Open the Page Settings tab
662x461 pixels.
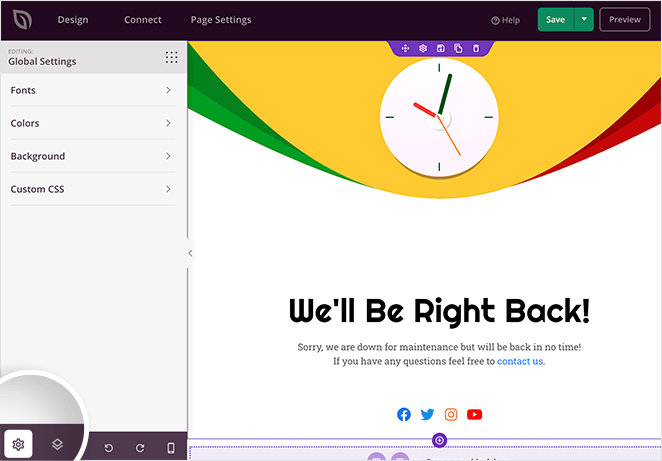(x=221, y=20)
